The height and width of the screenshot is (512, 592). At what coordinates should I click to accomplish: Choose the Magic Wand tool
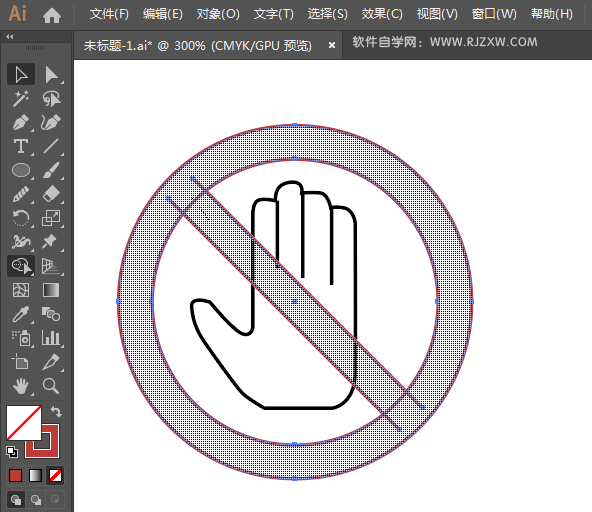(21, 98)
